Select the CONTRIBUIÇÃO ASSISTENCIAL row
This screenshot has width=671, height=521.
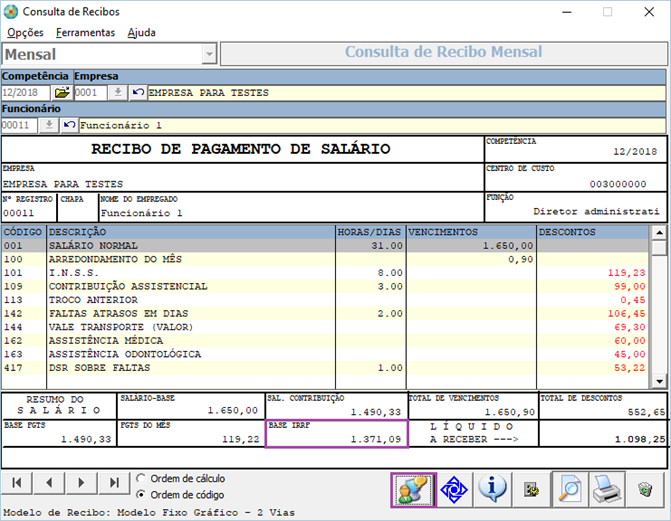click(x=325, y=286)
